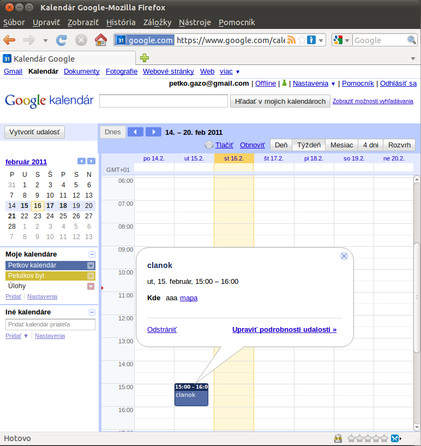Open the Gmail link
Viewport: 421px width, 446px height.
[x=13, y=72]
